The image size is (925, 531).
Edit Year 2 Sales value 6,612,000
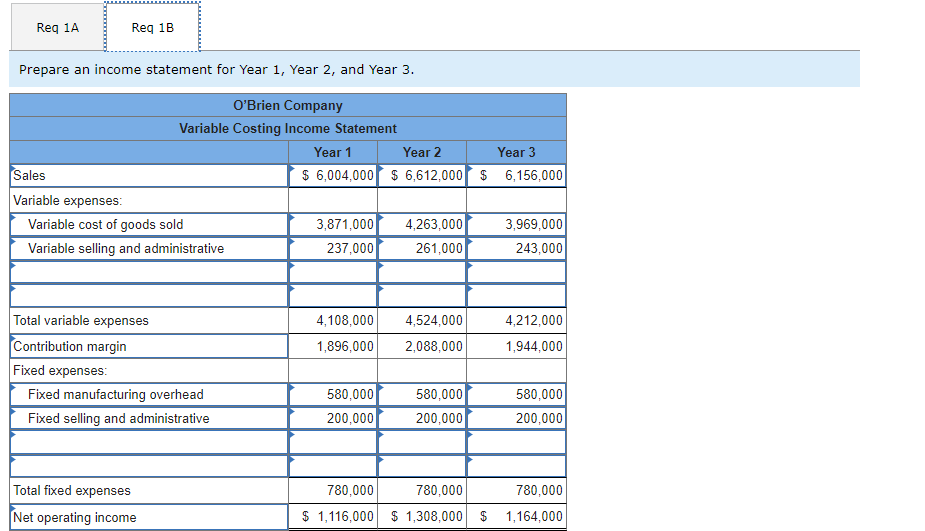coord(422,176)
